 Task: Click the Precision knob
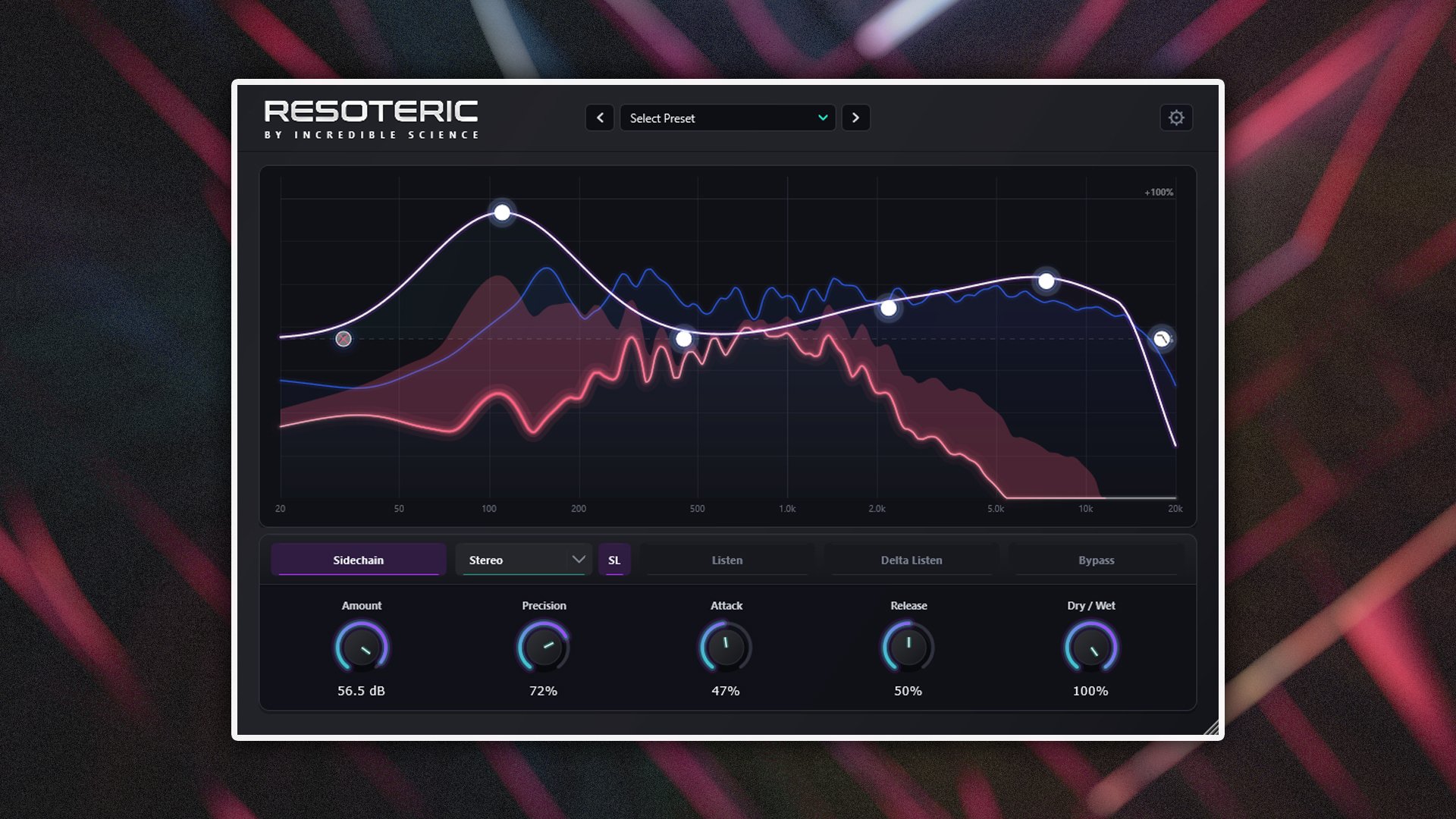544,648
